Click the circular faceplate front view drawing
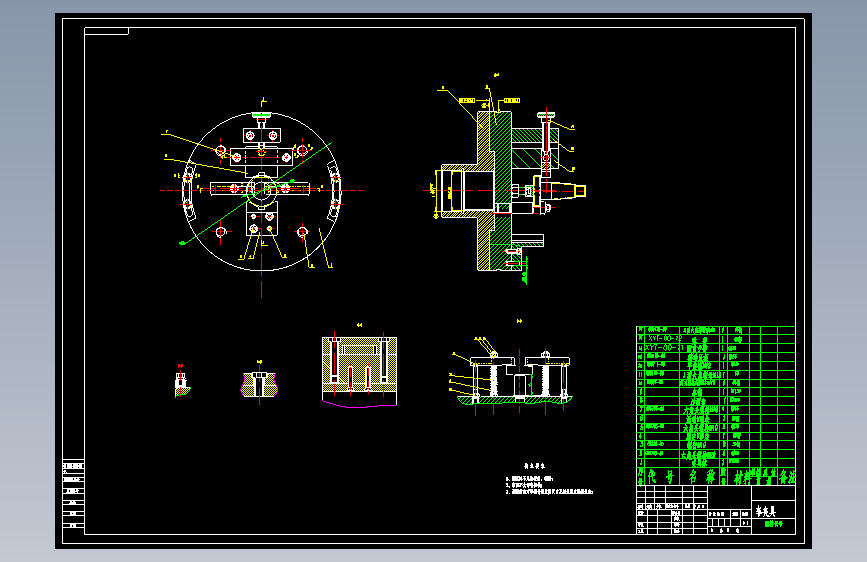 pyautogui.click(x=262, y=191)
